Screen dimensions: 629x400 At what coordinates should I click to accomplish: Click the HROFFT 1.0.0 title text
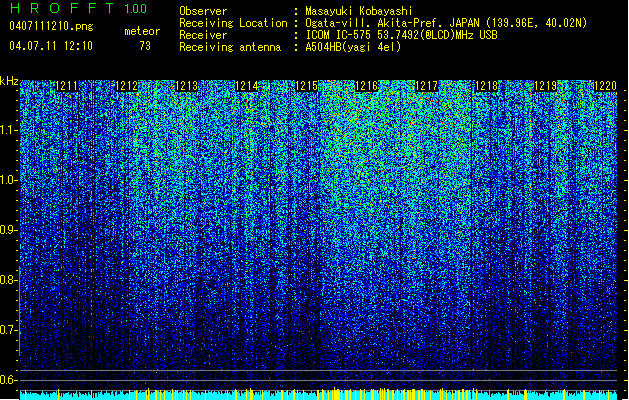pyautogui.click(x=78, y=8)
